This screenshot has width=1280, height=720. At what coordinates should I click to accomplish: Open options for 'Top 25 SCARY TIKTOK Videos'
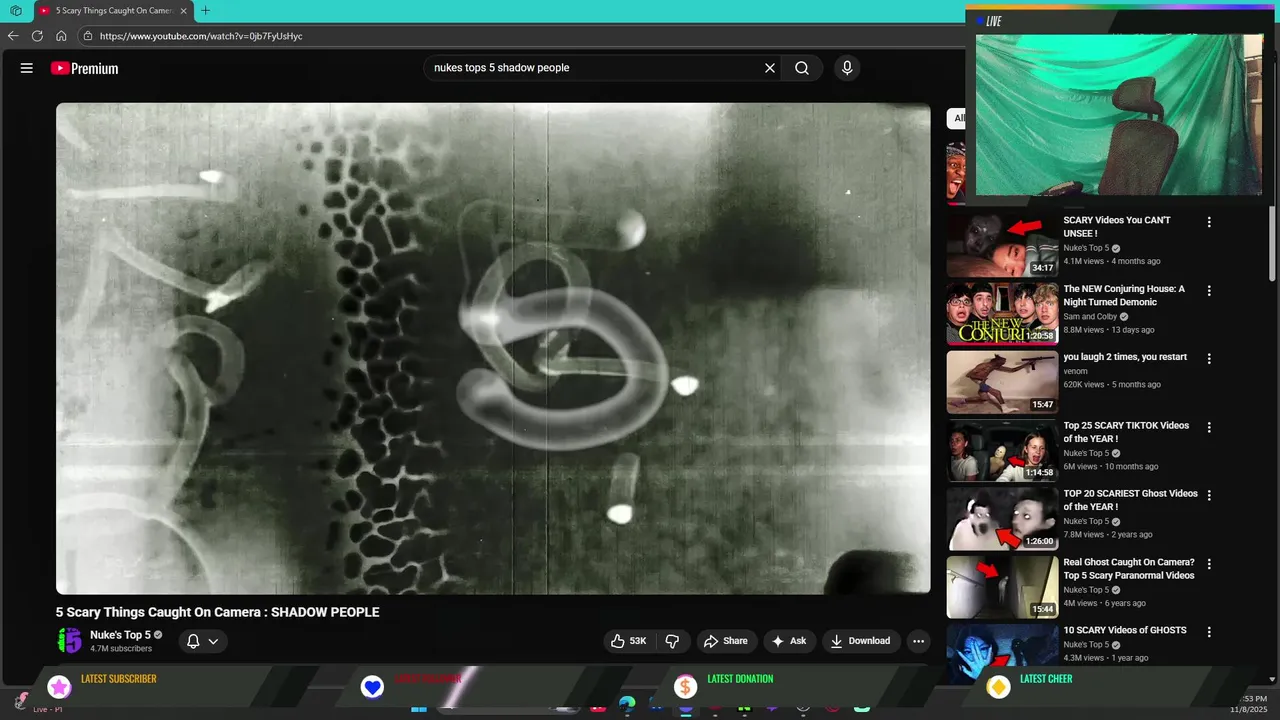point(1209,427)
